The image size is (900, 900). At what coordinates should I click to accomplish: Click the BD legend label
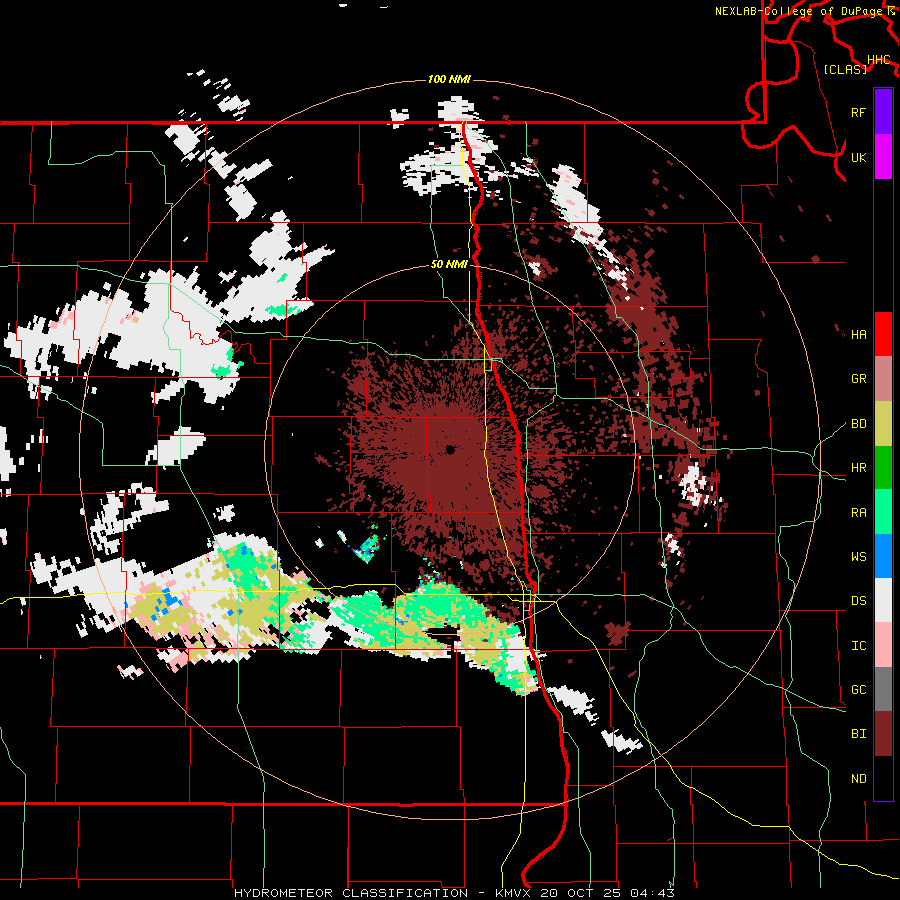pos(859,424)
